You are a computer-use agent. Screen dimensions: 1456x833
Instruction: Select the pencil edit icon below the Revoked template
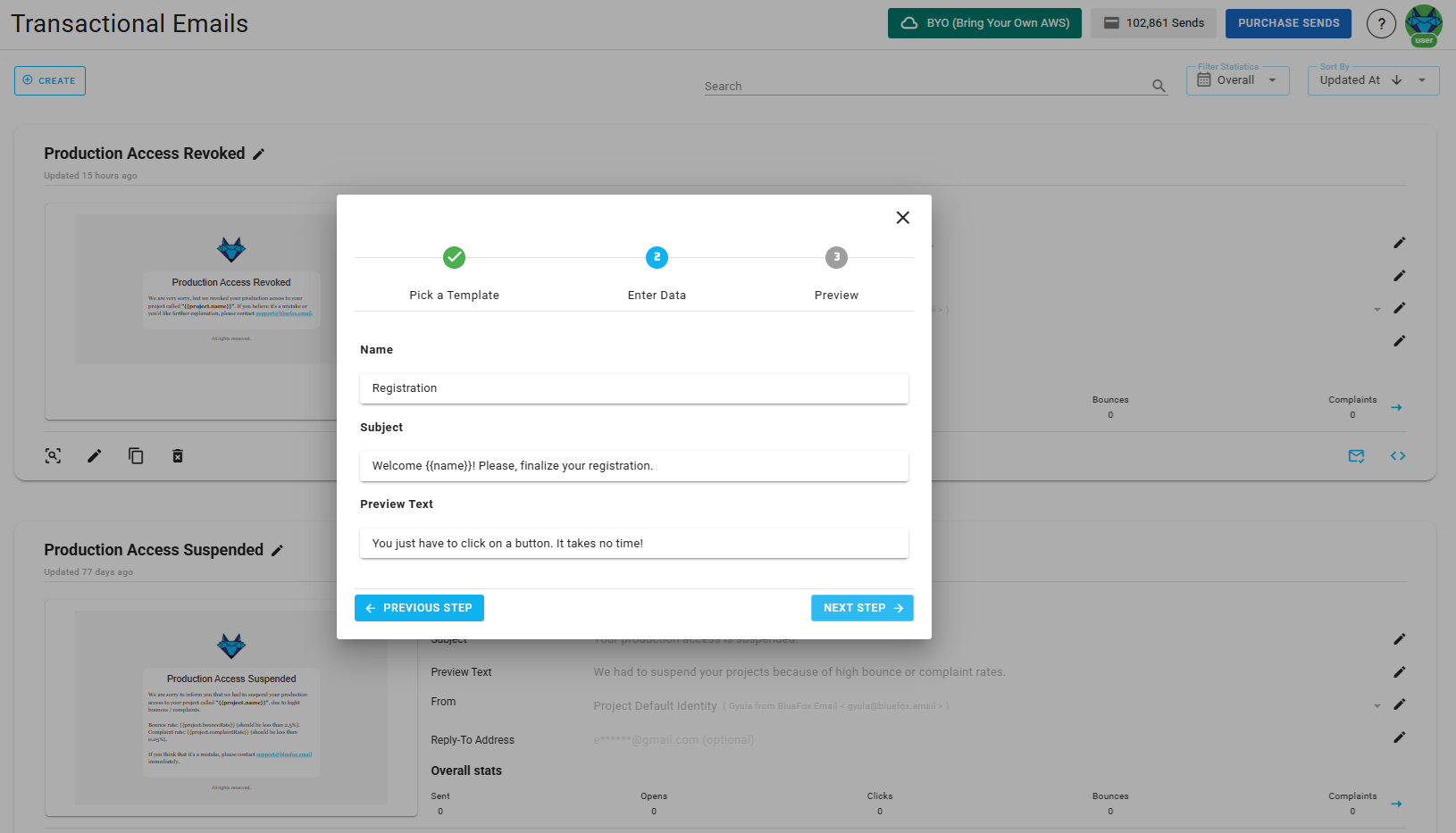tap(94, 455)
